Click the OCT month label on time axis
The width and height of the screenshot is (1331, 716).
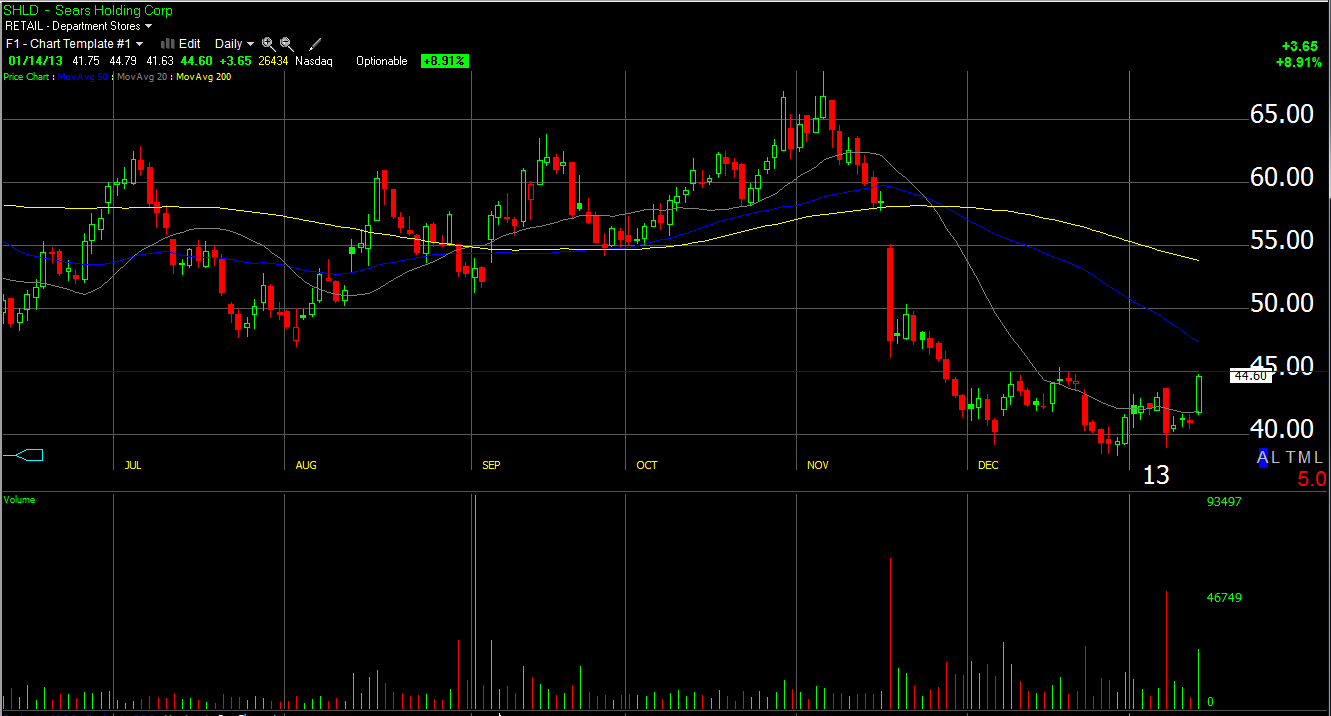tap(647, 465)
